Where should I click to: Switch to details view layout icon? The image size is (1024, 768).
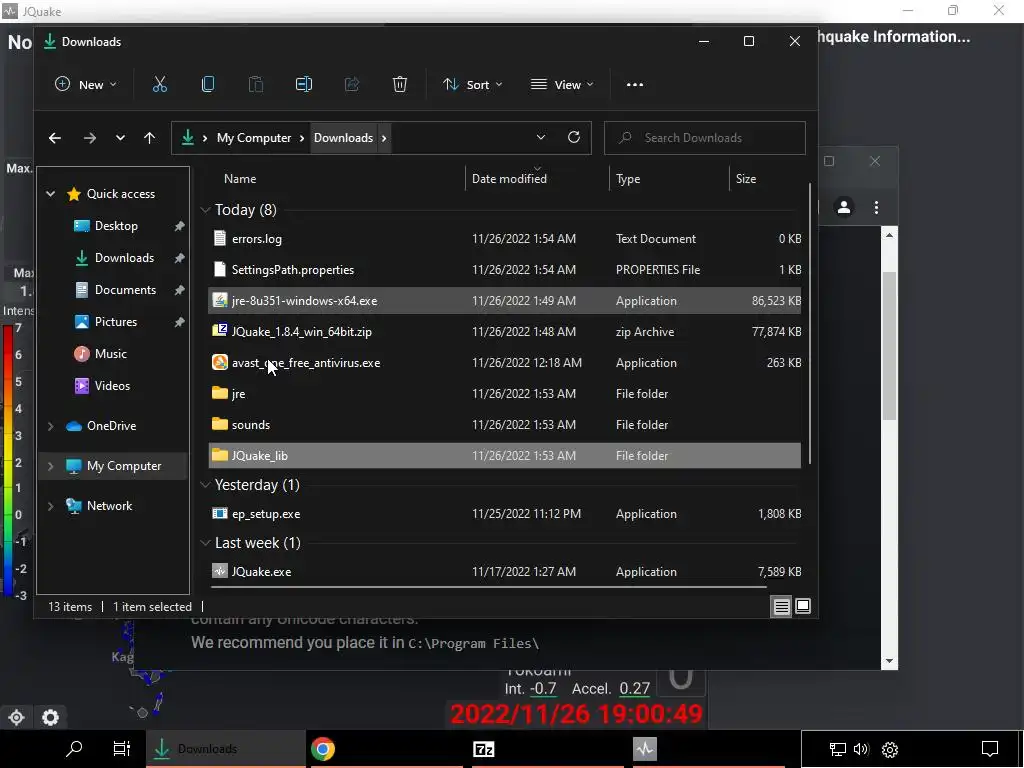tap(782, 607)
